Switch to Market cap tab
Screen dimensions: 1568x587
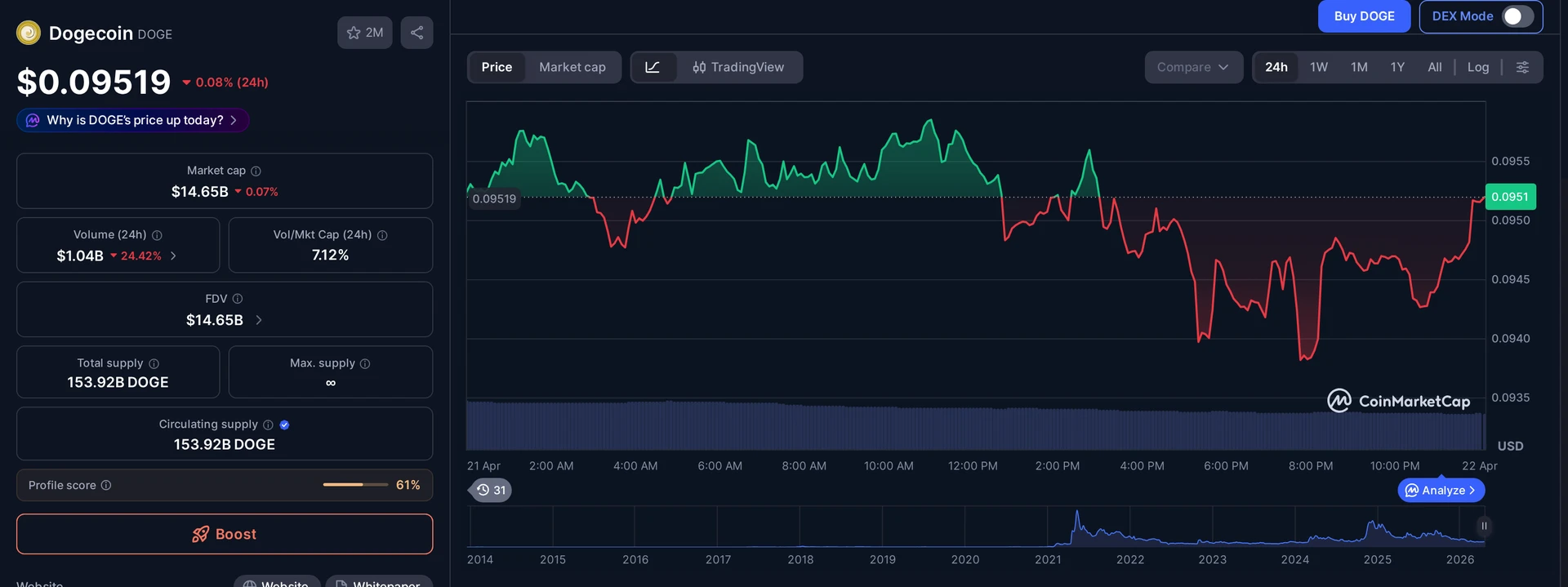[572, 67]
